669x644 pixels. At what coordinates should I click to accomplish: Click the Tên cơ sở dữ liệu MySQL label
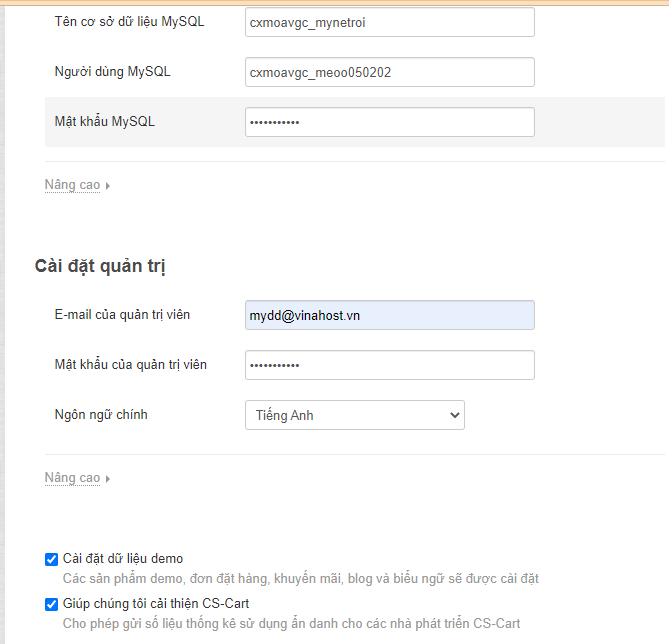point(130,21)
